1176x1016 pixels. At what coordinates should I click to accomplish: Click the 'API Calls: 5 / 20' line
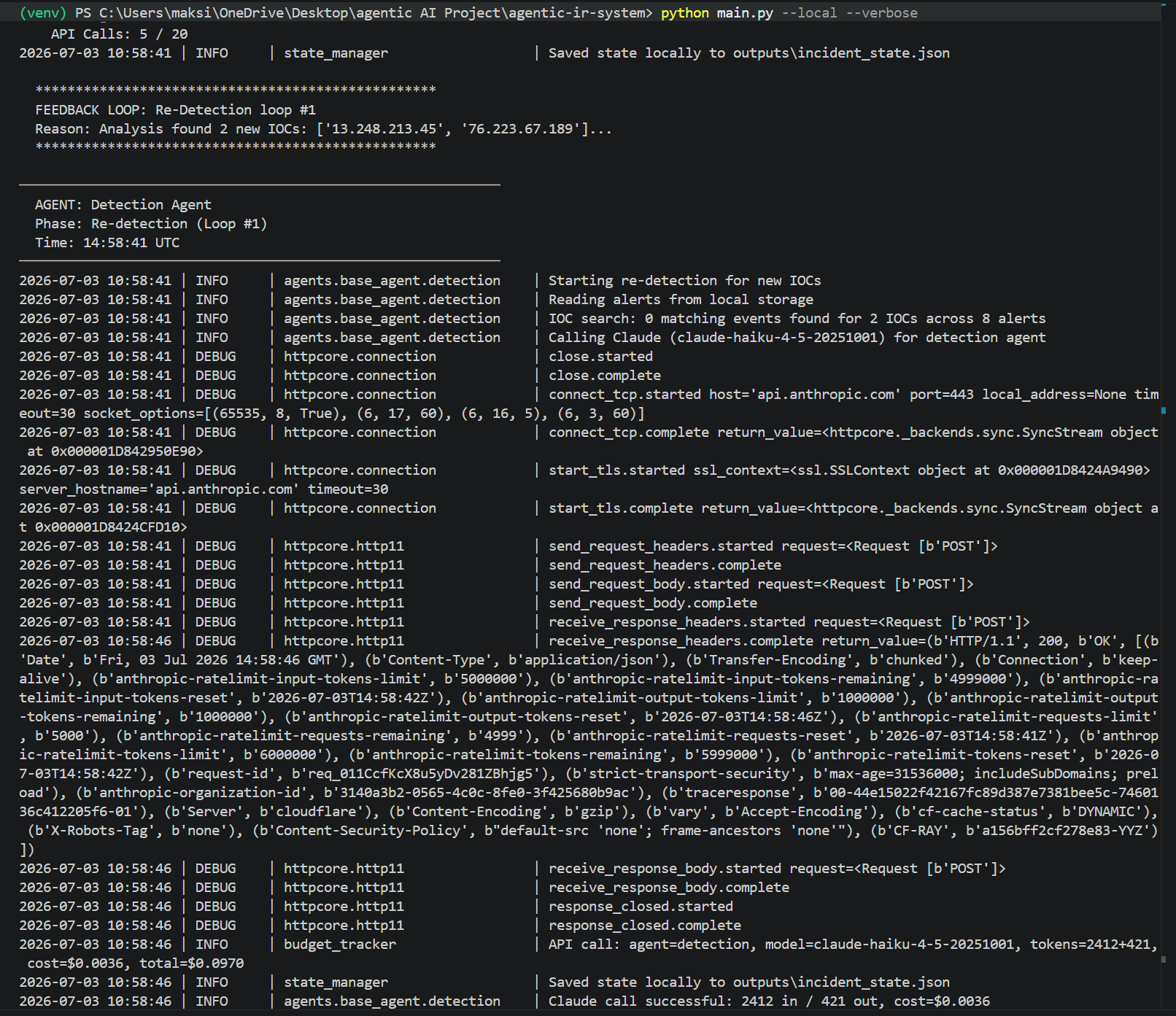(120, 34)
